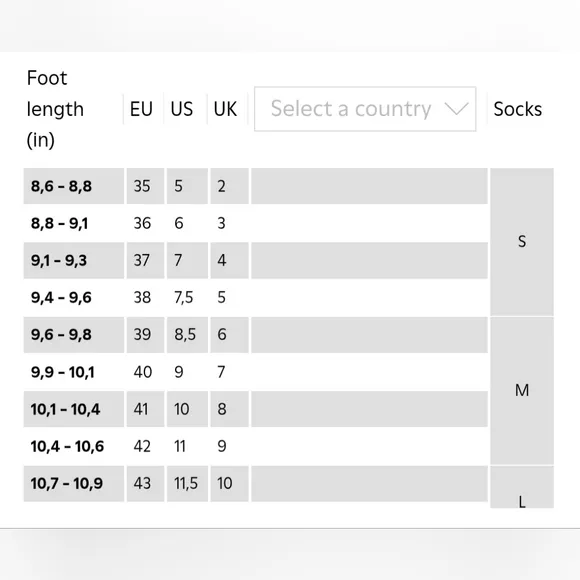The height and width of the screenshot is (580, 580).
Task: Open the Select a country dropdown
Action: [365, 109]
